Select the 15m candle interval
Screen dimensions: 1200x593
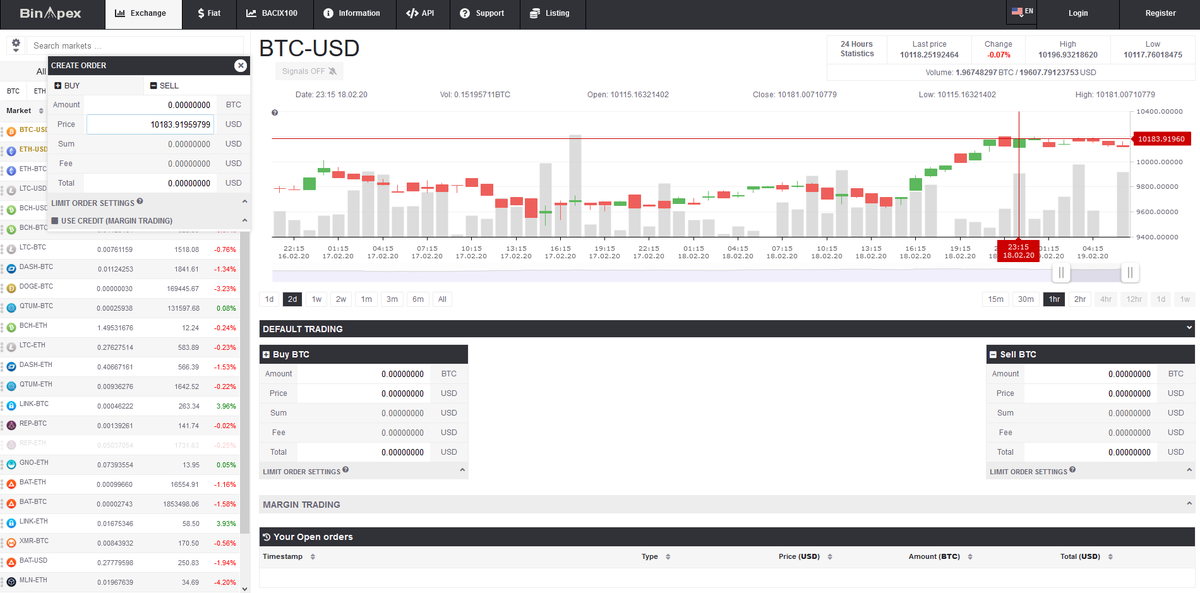pyautogui.click(x=996, y=299)
